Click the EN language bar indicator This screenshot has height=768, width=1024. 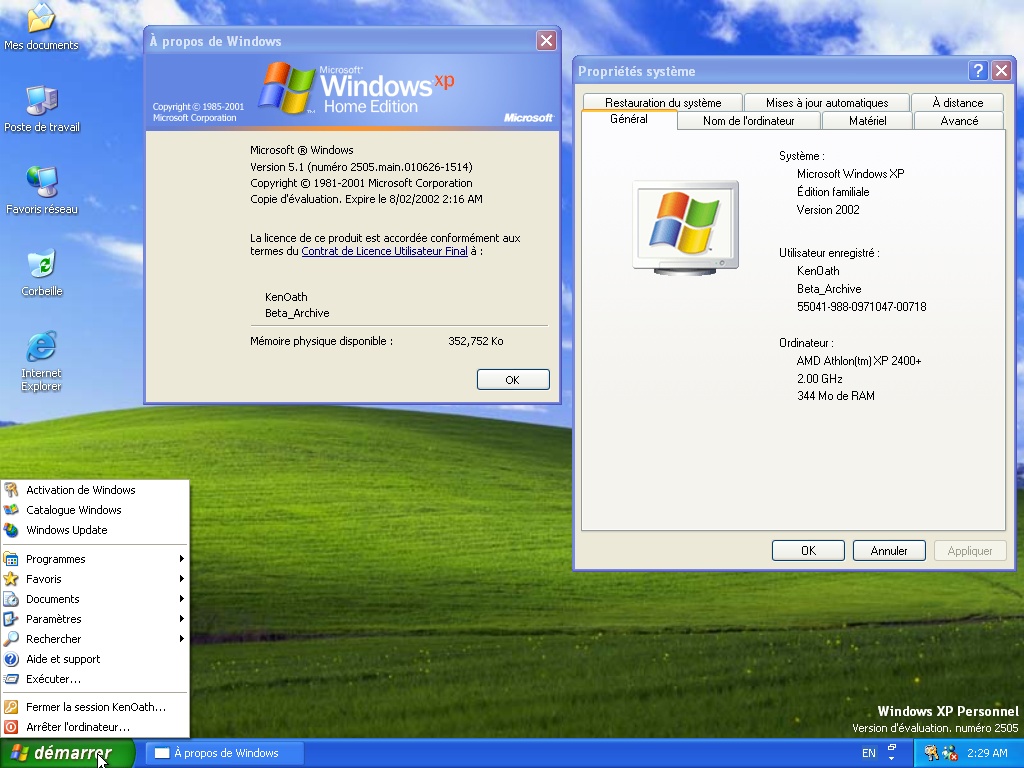pyautogui.click(x=869, y=753)
